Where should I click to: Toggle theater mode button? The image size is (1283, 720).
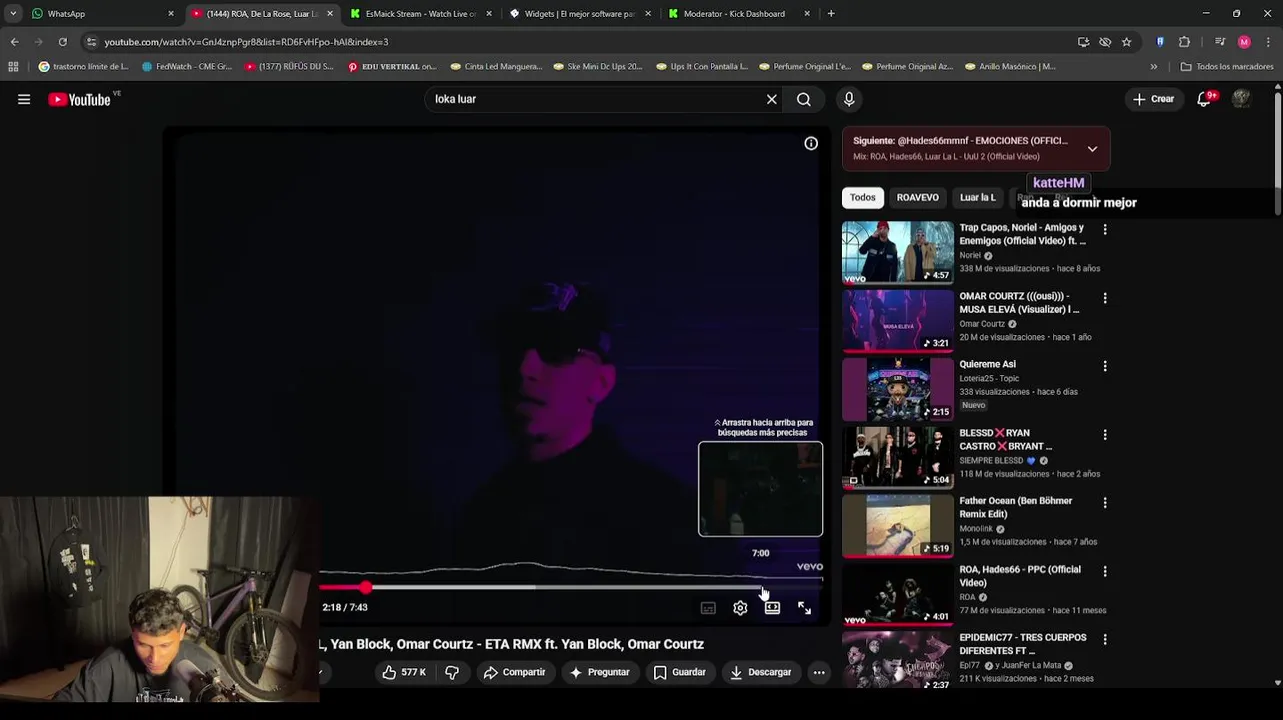(x=772, y=608)
